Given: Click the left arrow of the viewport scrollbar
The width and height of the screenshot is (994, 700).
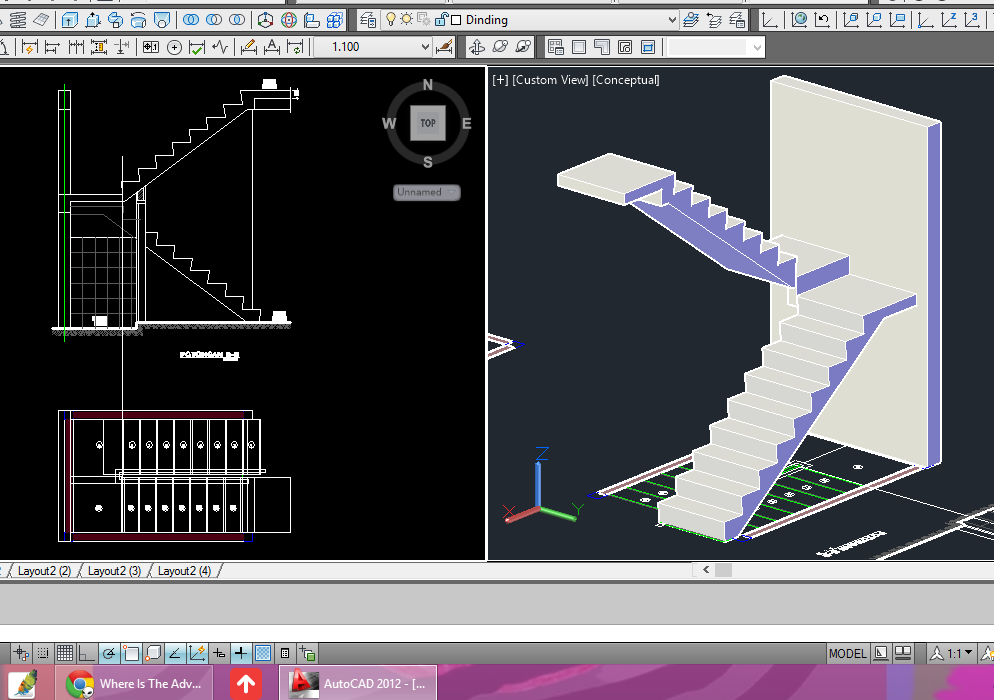Looking at the screenshot, I should pyautogui.click(x=706, y=569).
